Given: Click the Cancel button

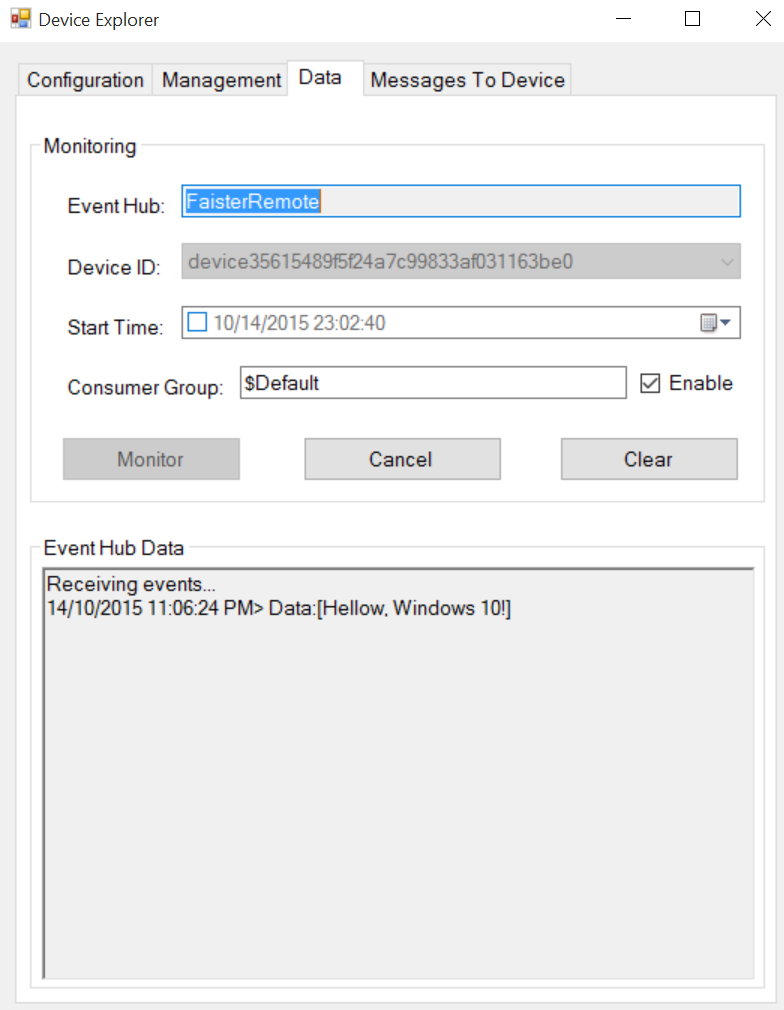Looking at the screenshot, I should (x=403, y=459).
